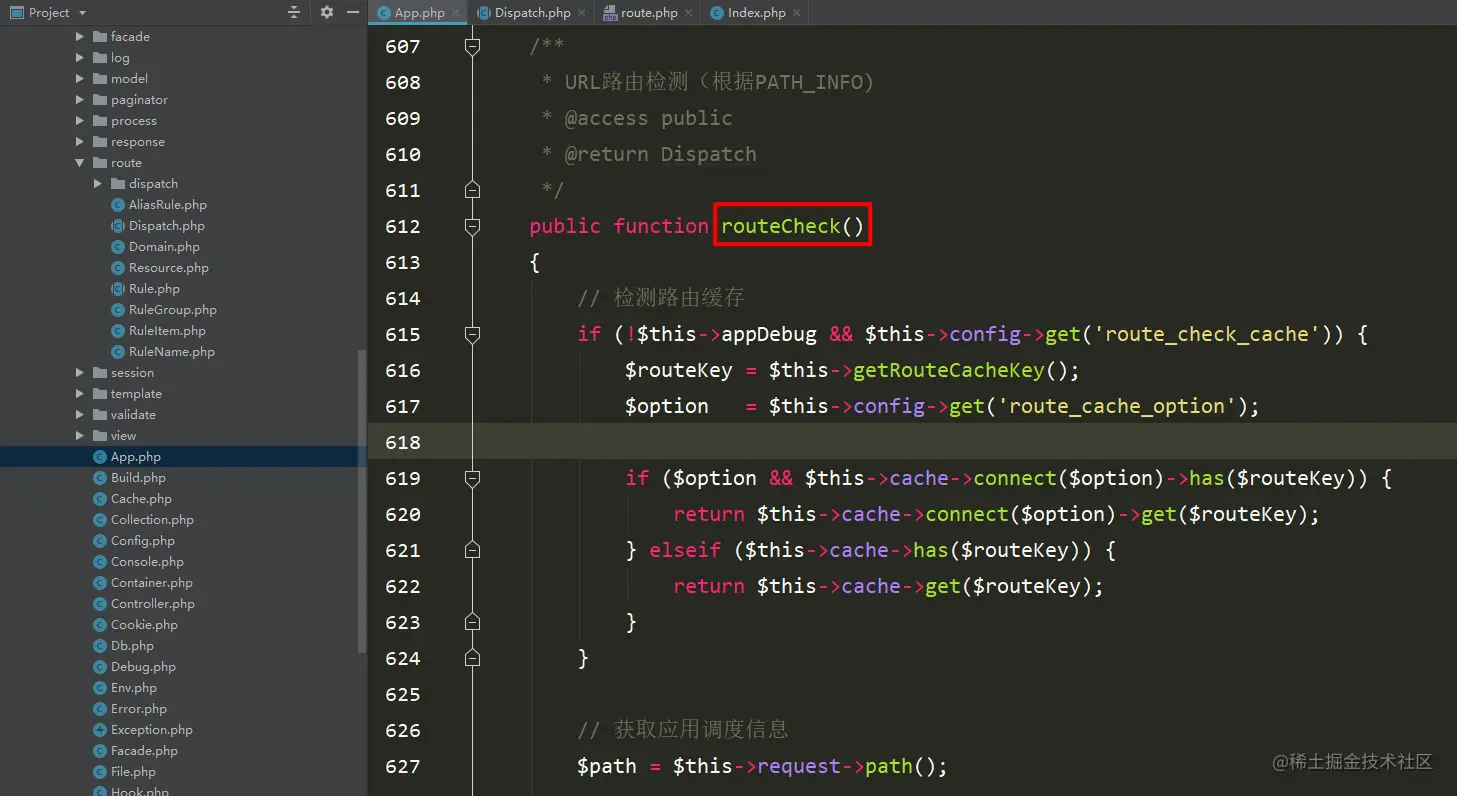The image size is (1457, 796).
Task: Select Cookie.php file
Action: point(144,625)
